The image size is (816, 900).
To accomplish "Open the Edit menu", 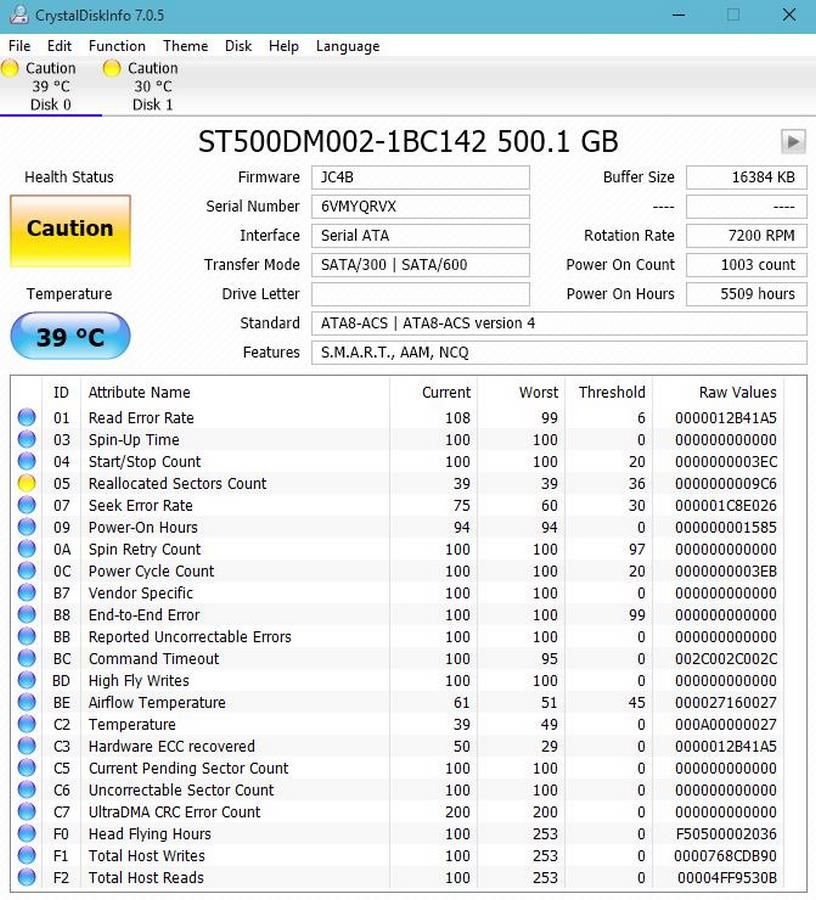I will point(59,46).
